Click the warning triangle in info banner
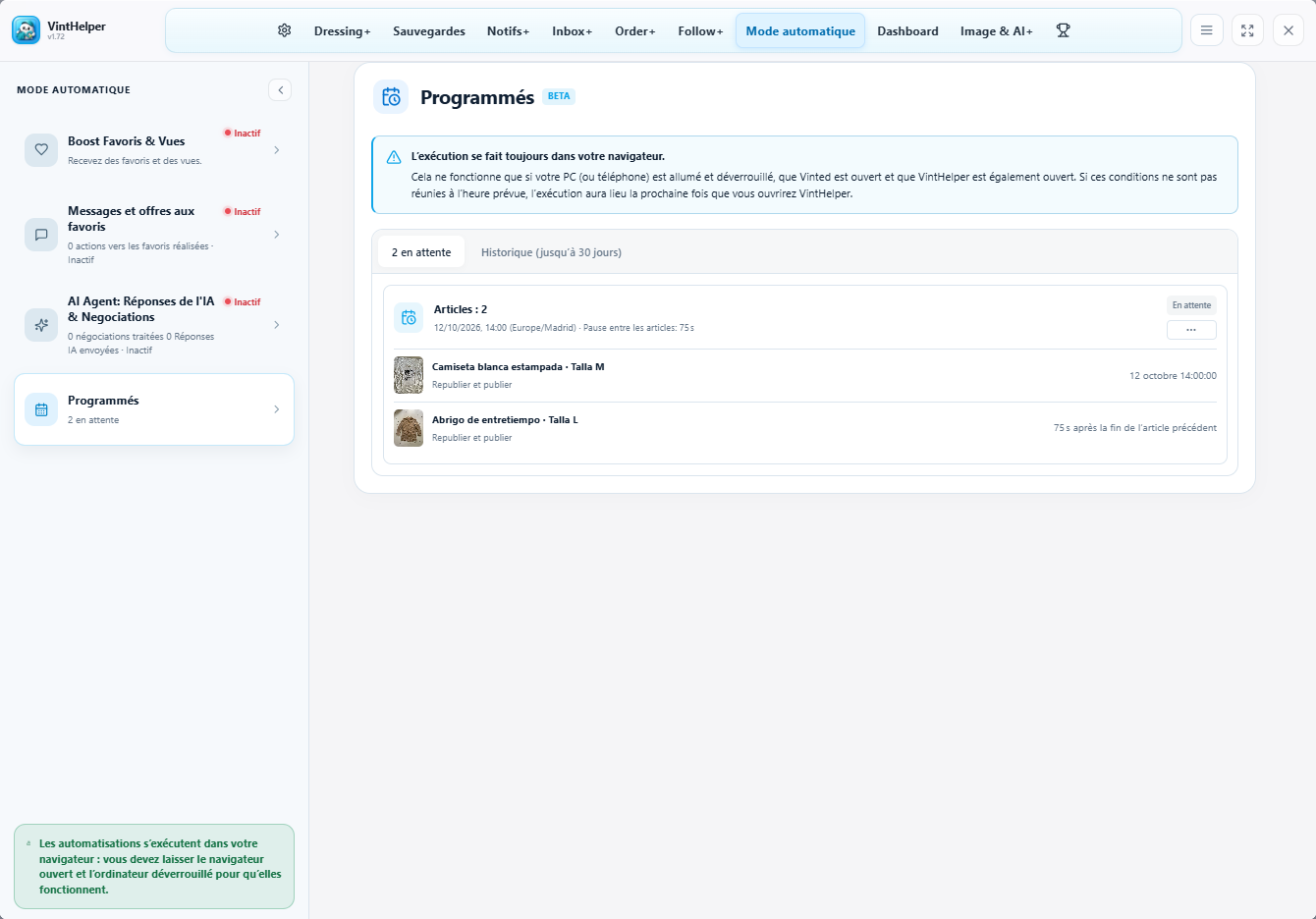The height and width of the screenshot is (919, 1316). point(394,157)
